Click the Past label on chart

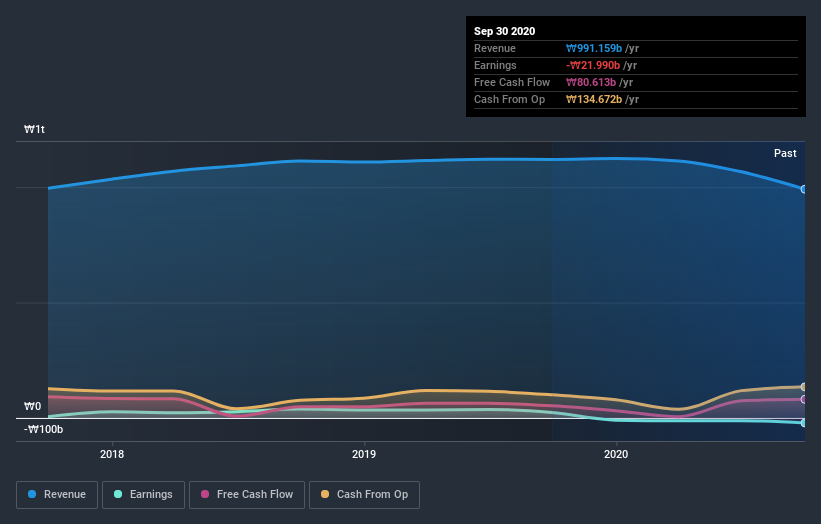785,153
